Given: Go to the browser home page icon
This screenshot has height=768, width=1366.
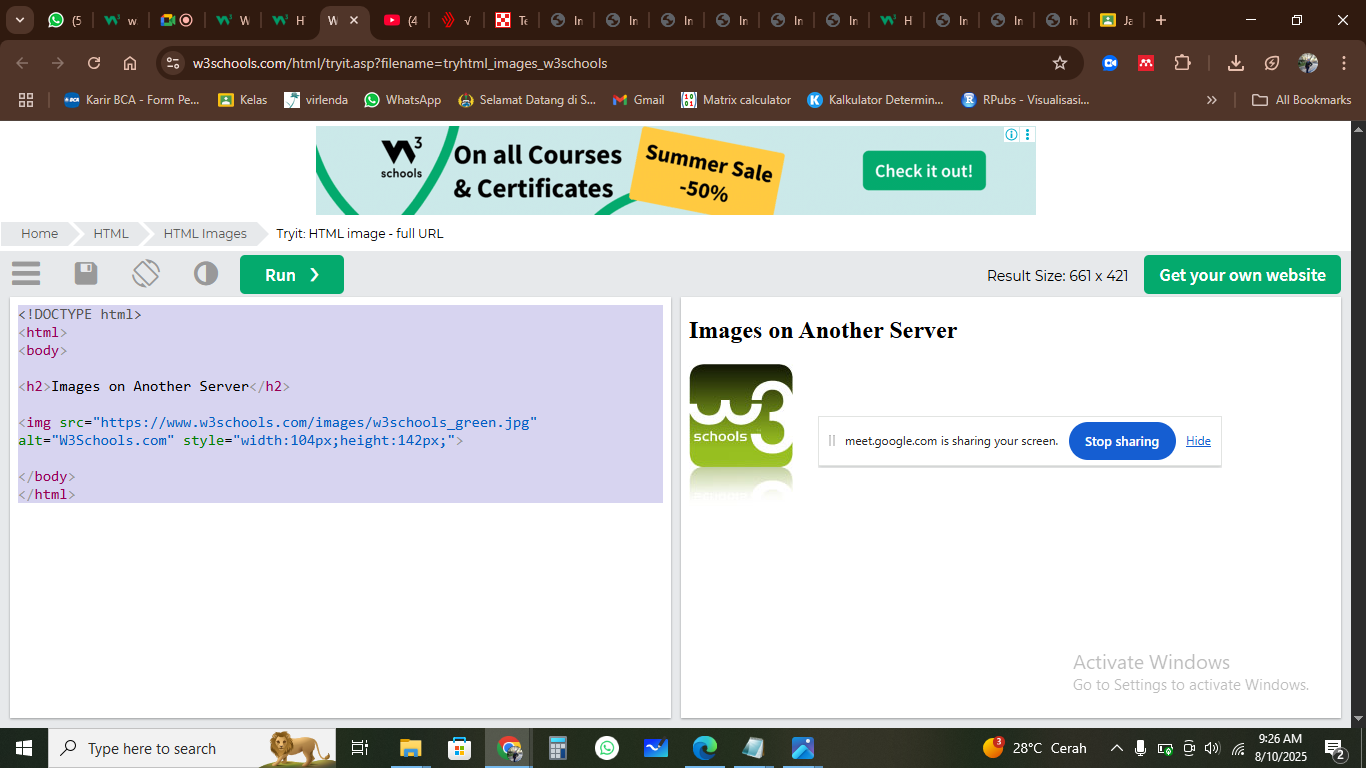Looking at the screenshot, I should [130, 63].
